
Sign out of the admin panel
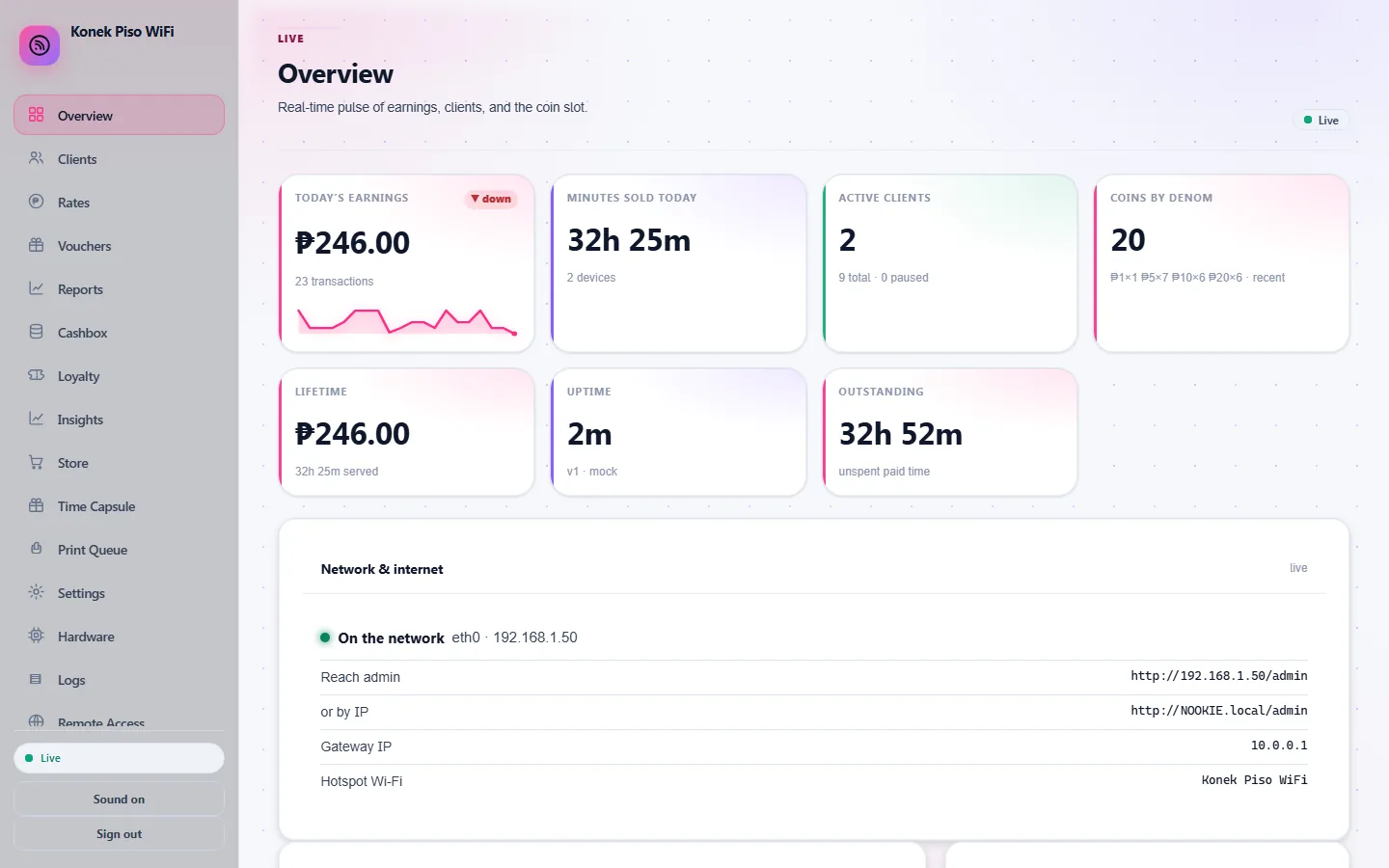coord(119,834)
